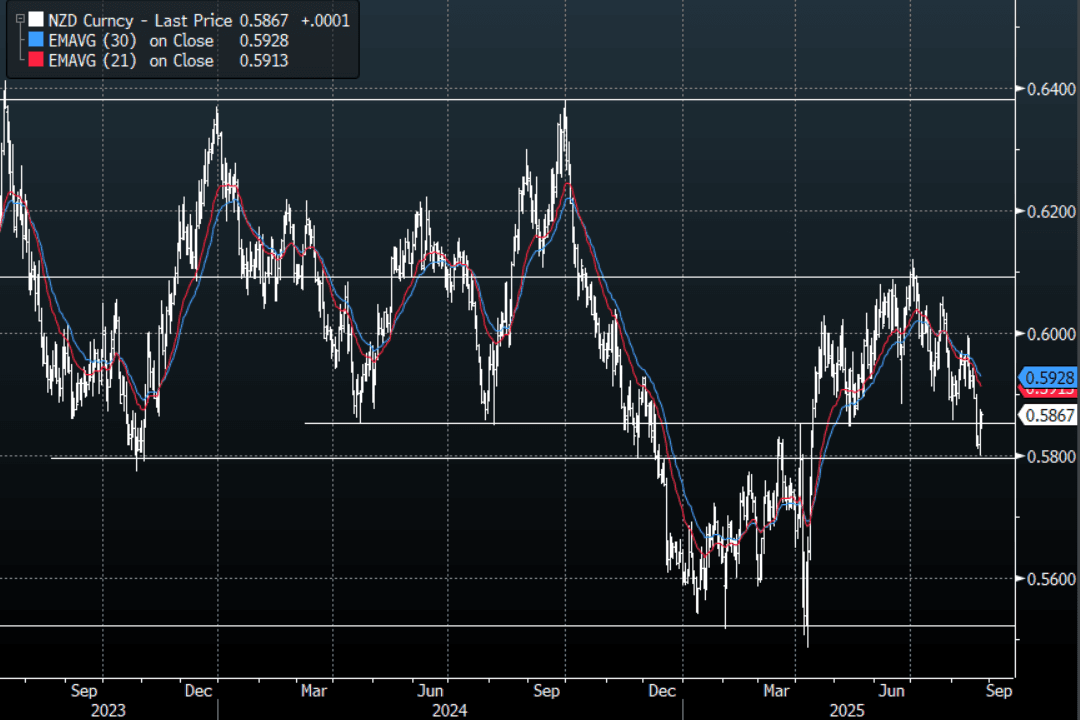Click the blue 0.5928 price axis tag

pyautogui.click(x=1047, y=377)
